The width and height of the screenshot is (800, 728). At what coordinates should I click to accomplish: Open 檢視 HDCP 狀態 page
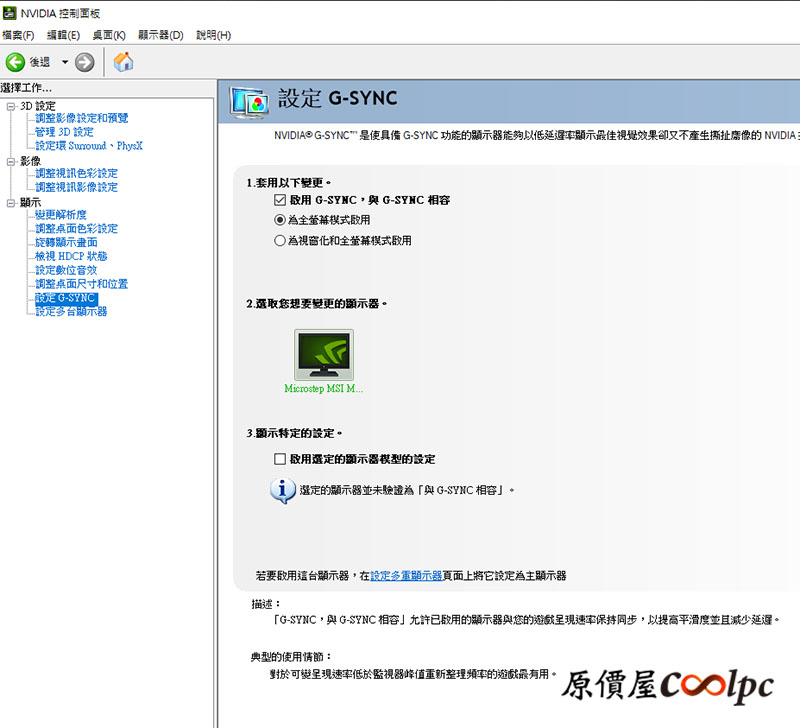click(x=71, y=256)
